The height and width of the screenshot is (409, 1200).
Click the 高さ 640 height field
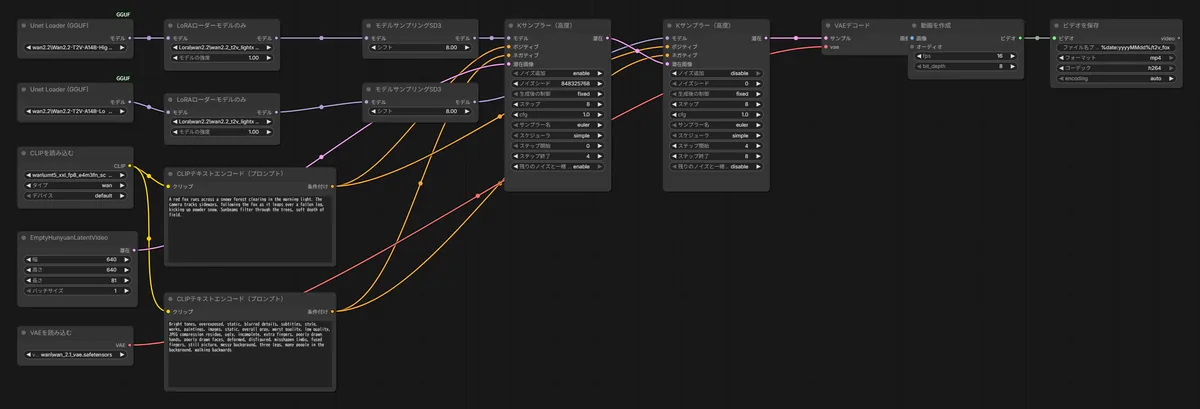pyautogui.click(x=76, y=269)
